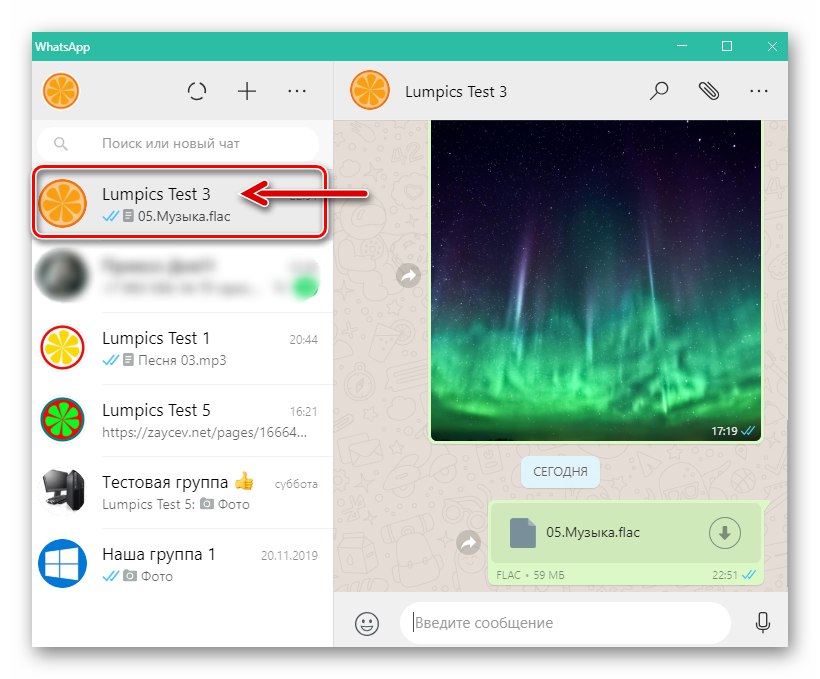This screenshot has height=679, width=820.
Task: Click the status circle icon
Action: click(197, 91)
